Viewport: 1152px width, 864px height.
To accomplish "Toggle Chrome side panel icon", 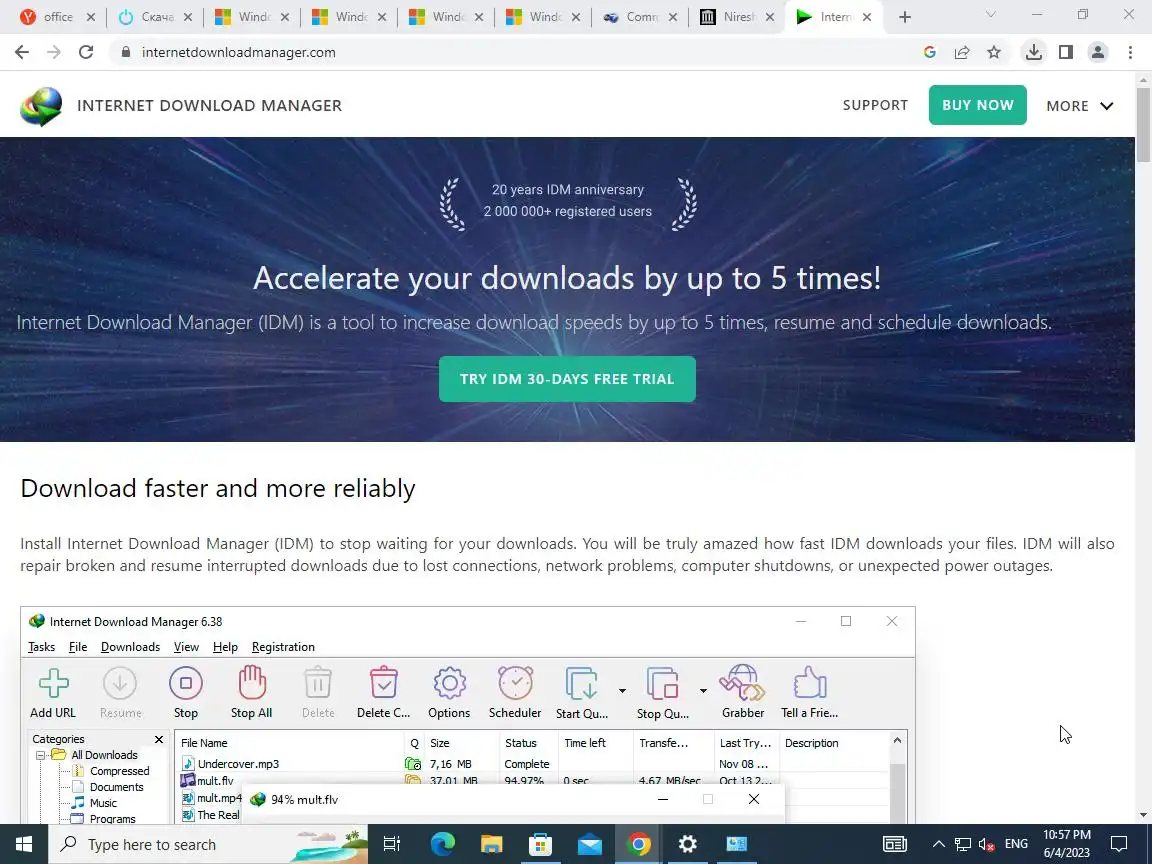I will point(1066,52).
